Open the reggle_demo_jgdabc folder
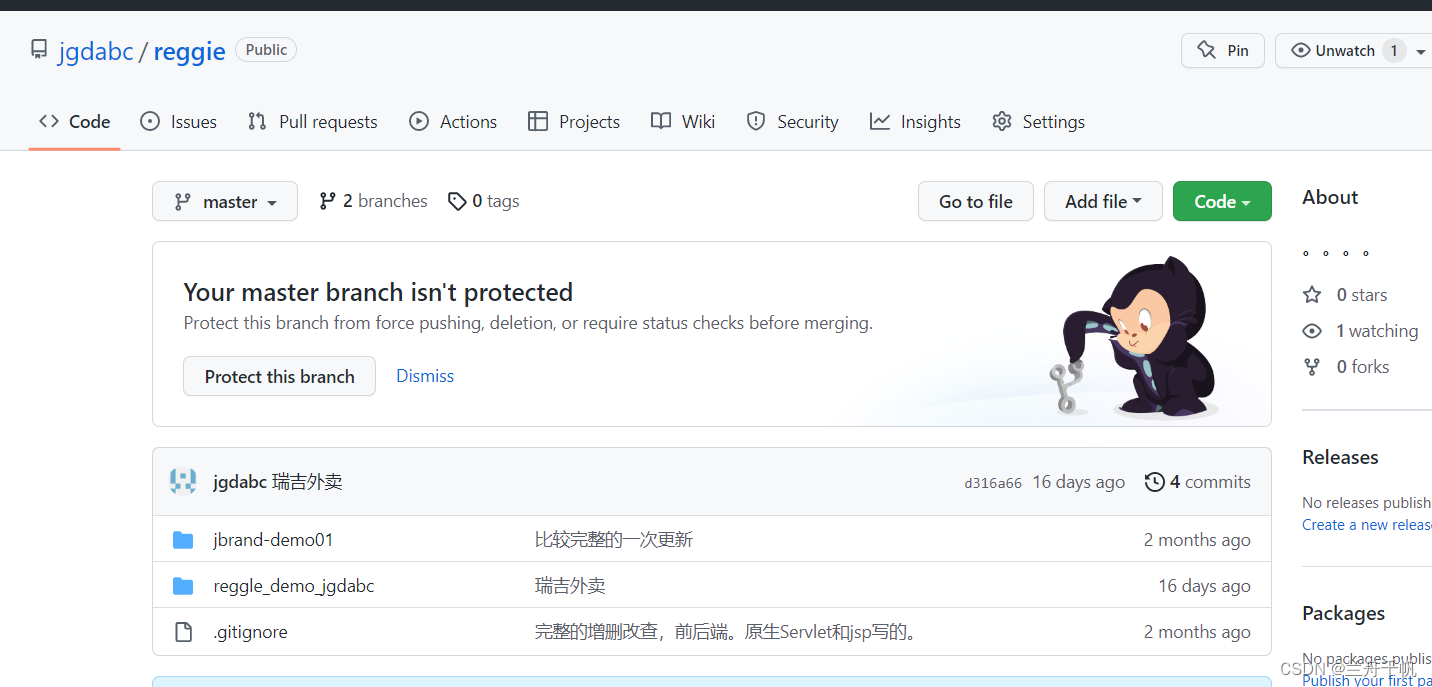Viewport: 1432px width, 687px height. [294, 586]
